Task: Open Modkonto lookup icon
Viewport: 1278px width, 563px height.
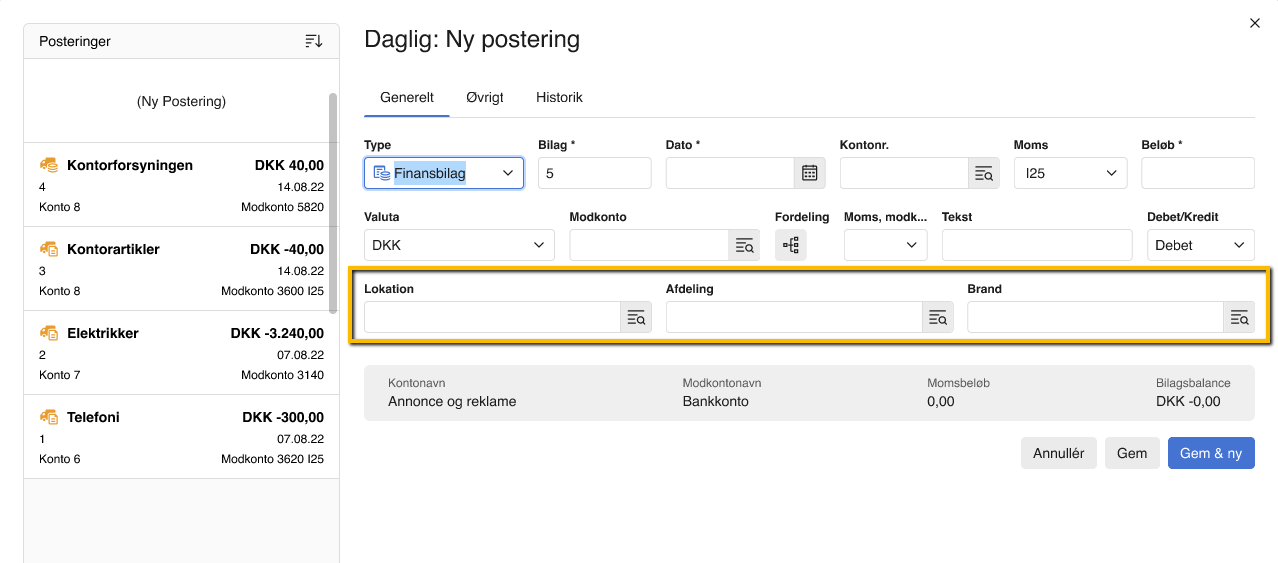Action: coord(744,245)
